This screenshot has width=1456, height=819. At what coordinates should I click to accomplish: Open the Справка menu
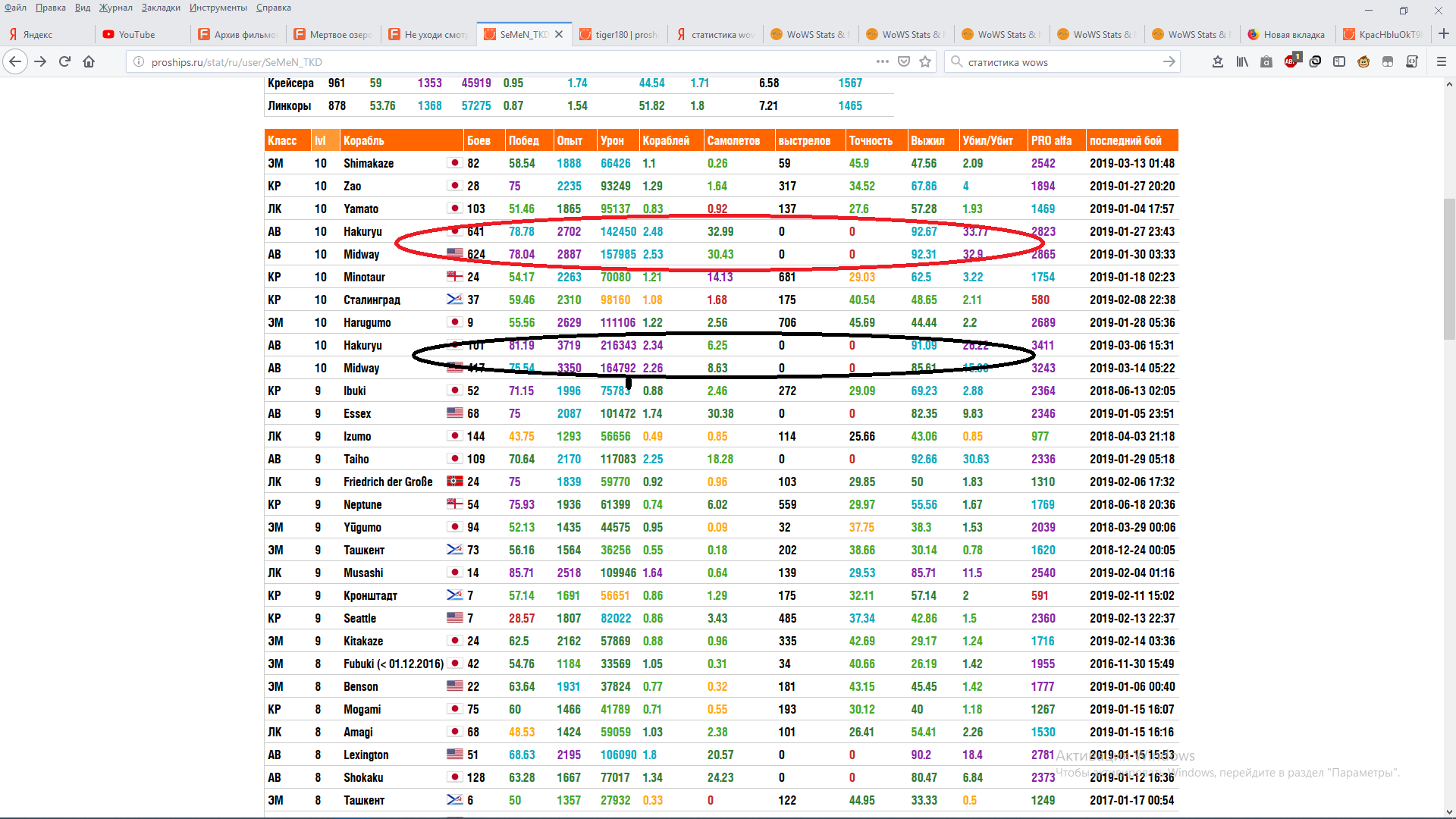273,8
